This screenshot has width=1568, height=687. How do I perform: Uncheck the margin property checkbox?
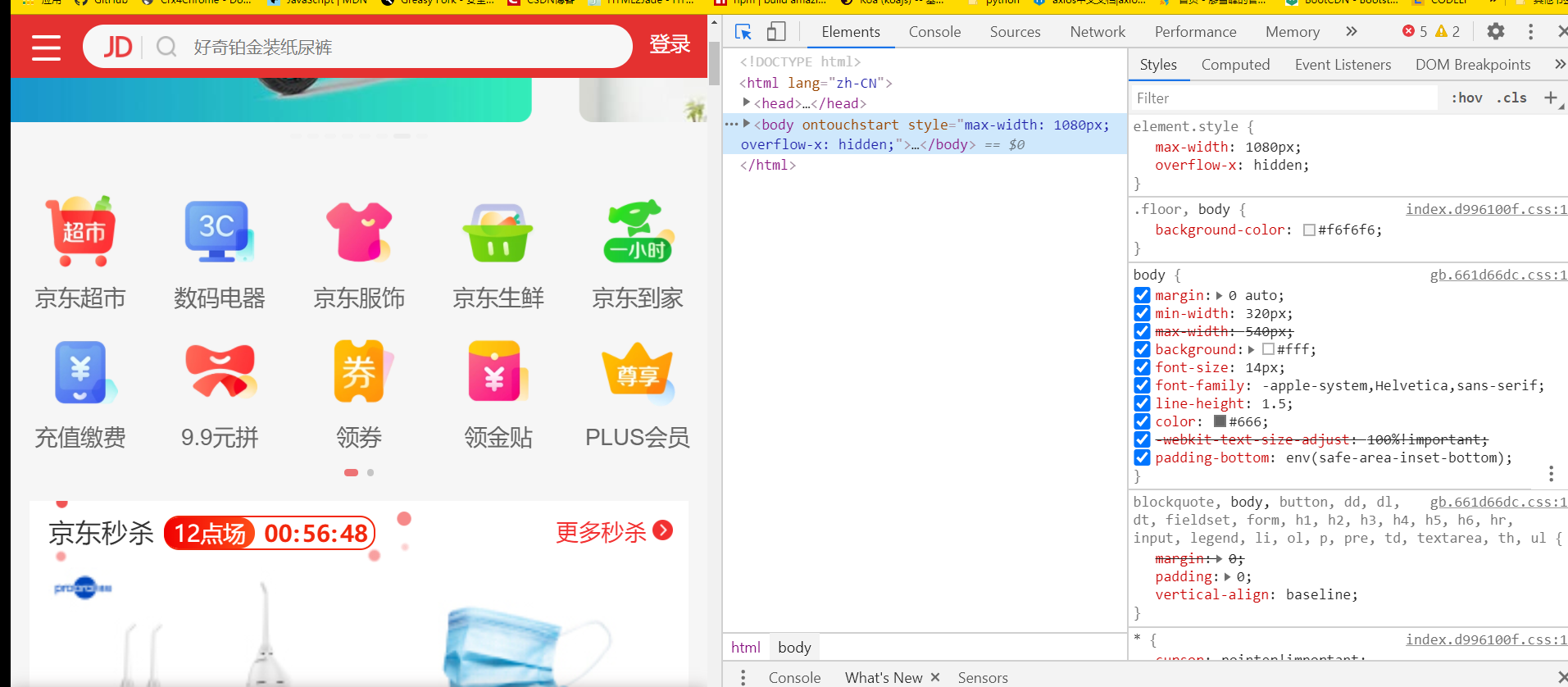(x=1142, y=295)
